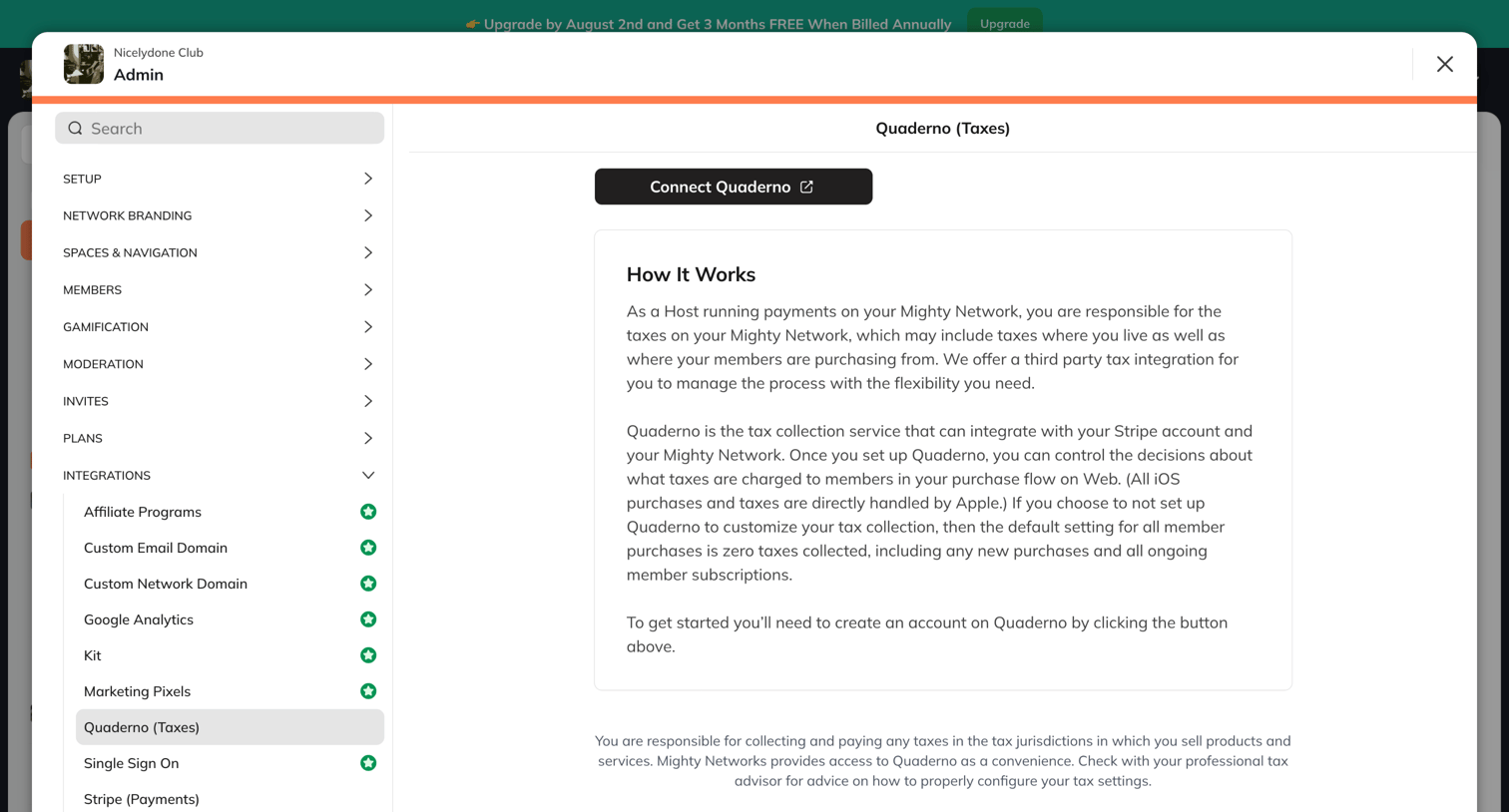Click the star badge next to Custom Email Domain
Screen dimensions: 1509x812
point(368,548)
